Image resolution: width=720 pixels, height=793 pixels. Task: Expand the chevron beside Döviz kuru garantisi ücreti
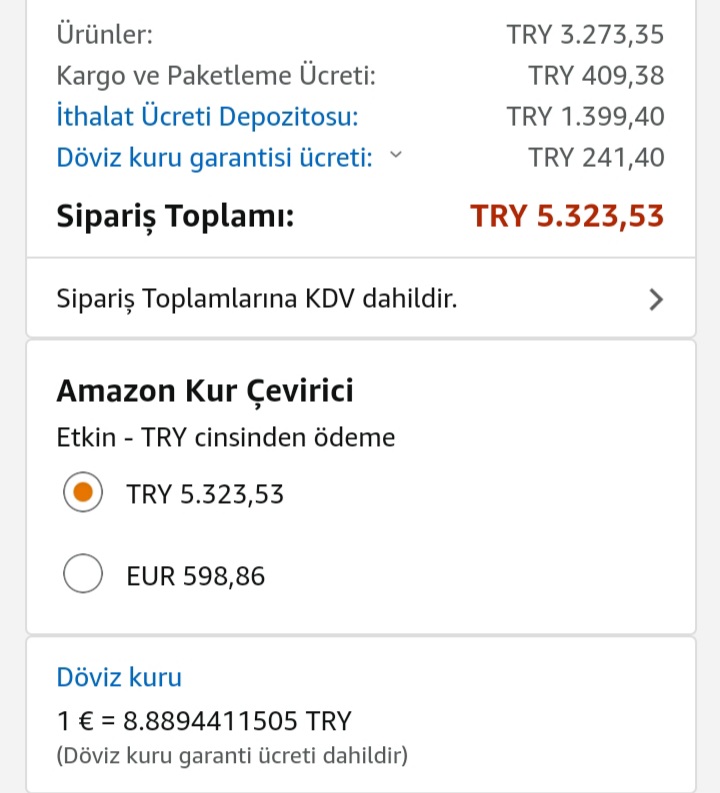pyautogui.click(x=396, y=155)
